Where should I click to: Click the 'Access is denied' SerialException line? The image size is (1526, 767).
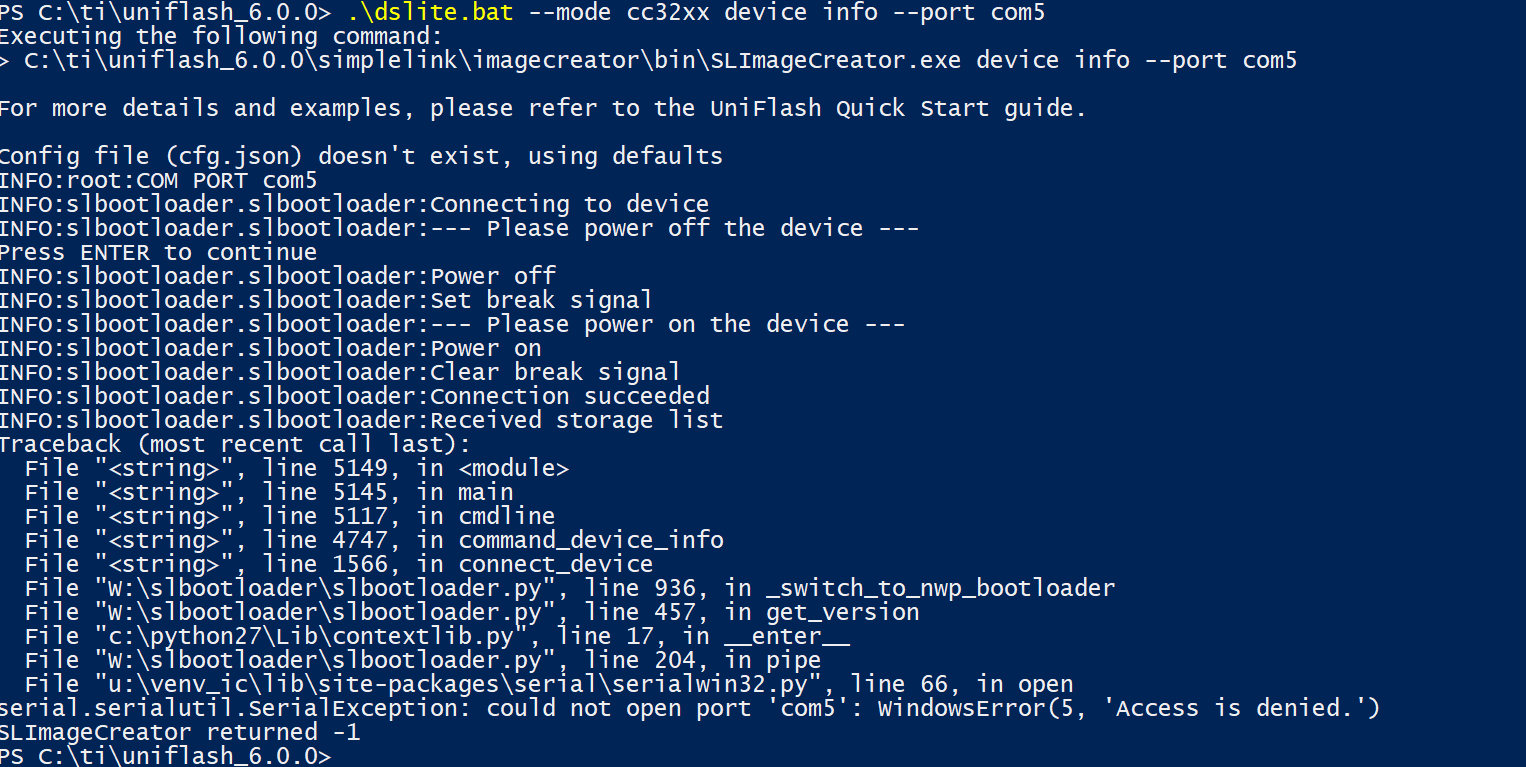(690, 709)
